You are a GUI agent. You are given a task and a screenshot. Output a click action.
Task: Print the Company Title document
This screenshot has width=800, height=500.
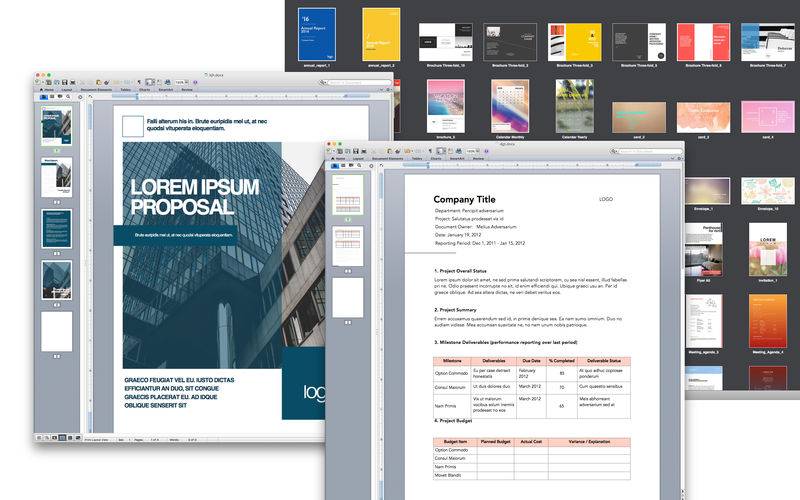coord(364,152)
